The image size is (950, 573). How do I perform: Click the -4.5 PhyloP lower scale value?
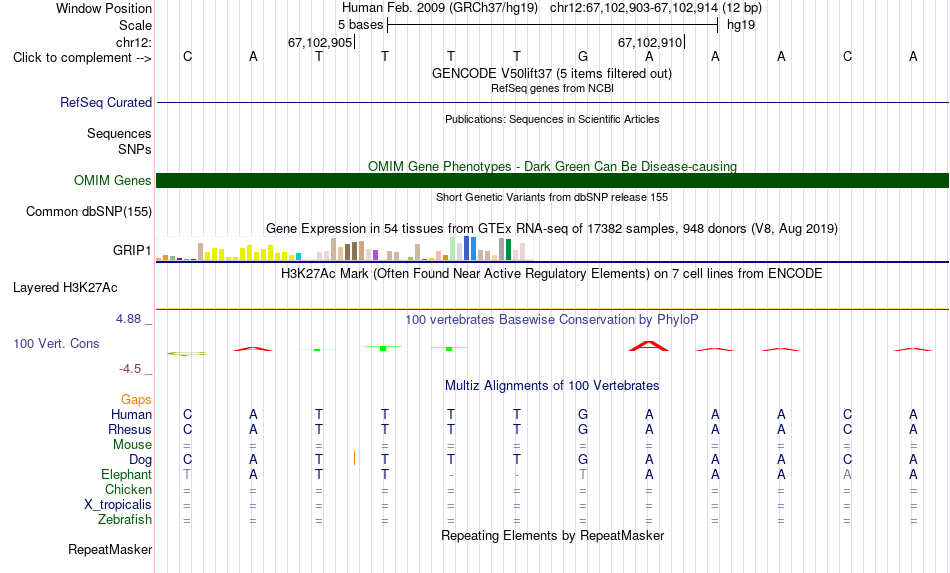[130, 369]
